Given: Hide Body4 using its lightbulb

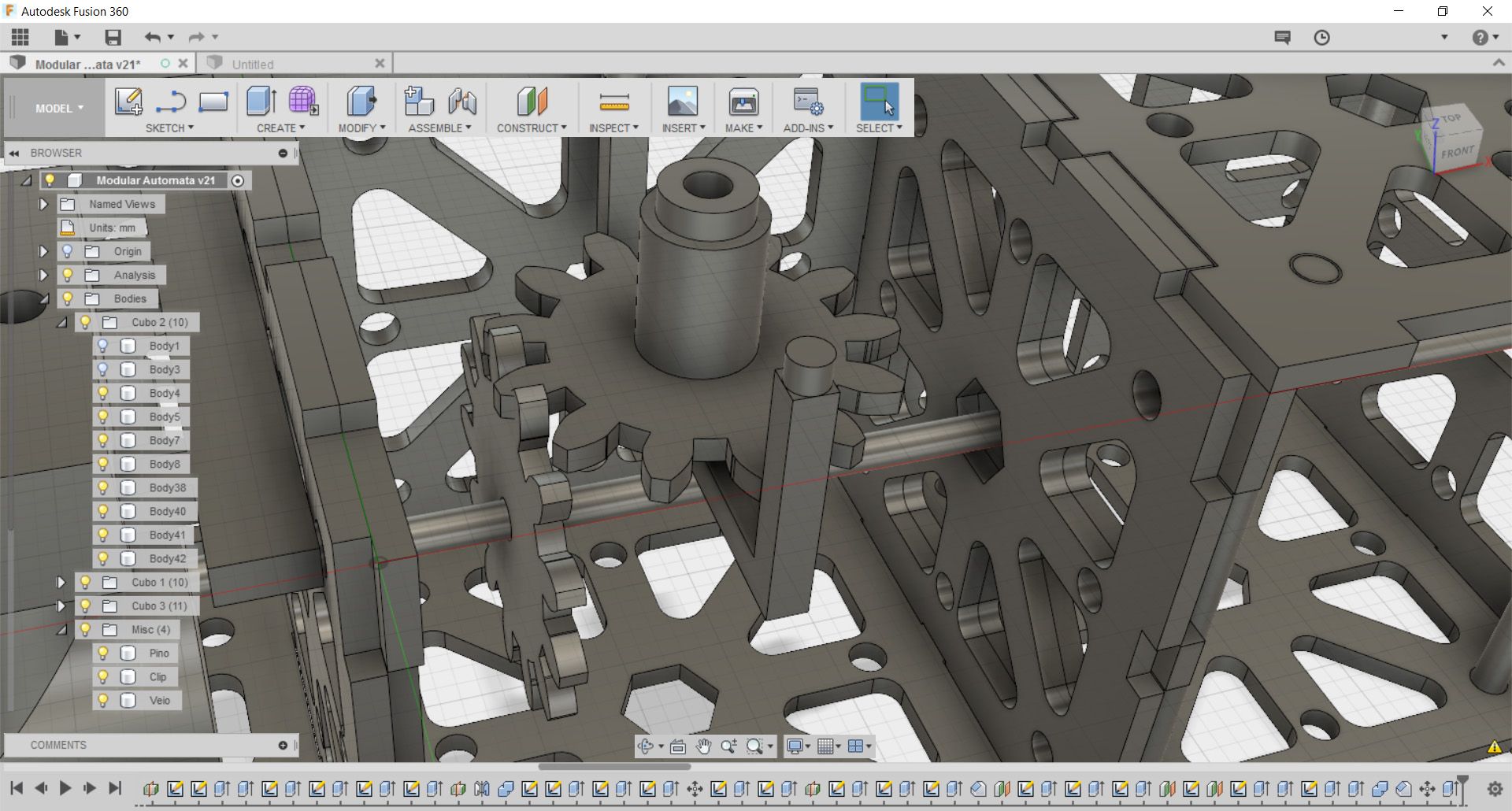Looking at the screenshot, I should 102,393.
